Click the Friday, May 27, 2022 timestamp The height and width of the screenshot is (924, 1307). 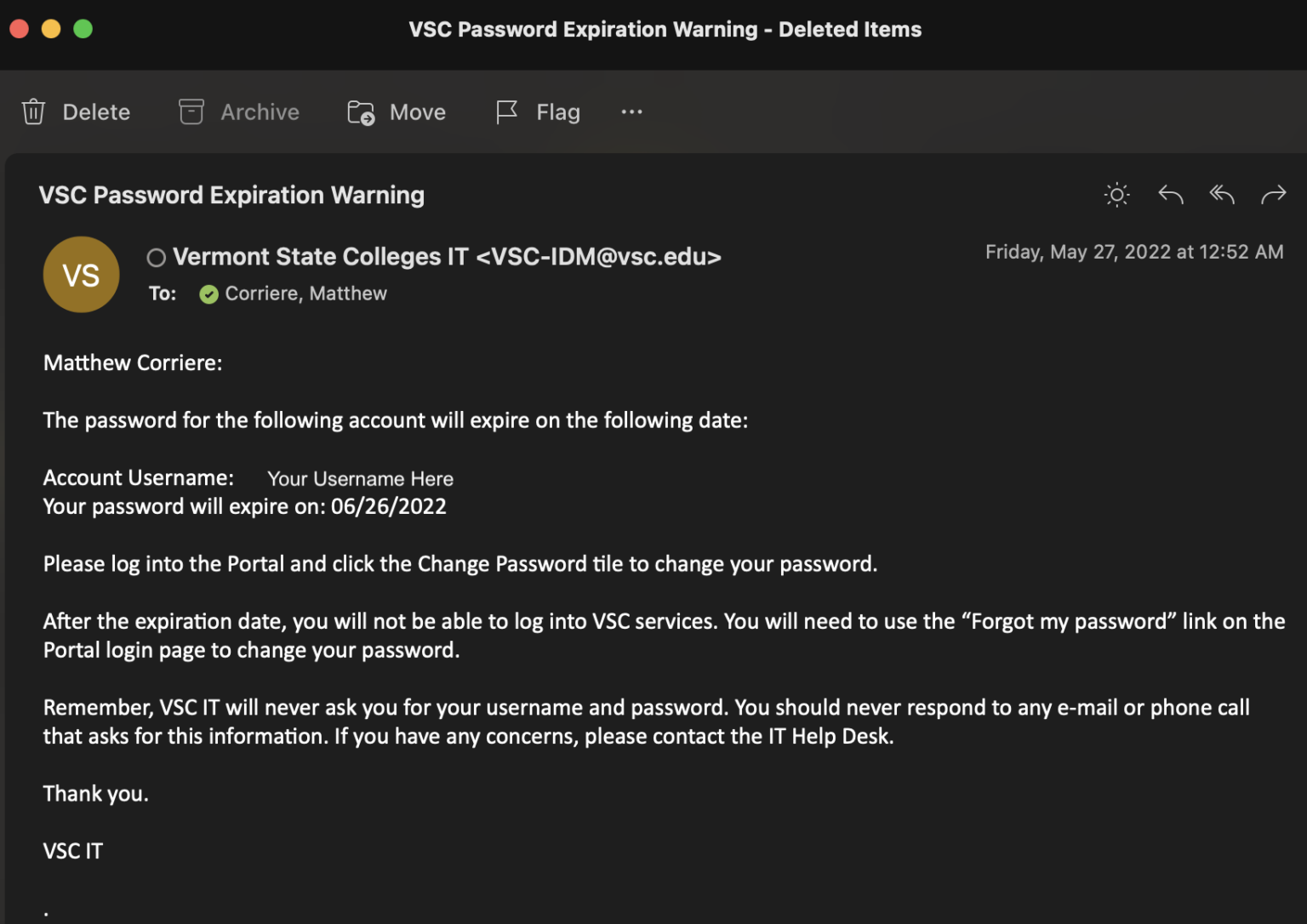(x=1133, y=252)
